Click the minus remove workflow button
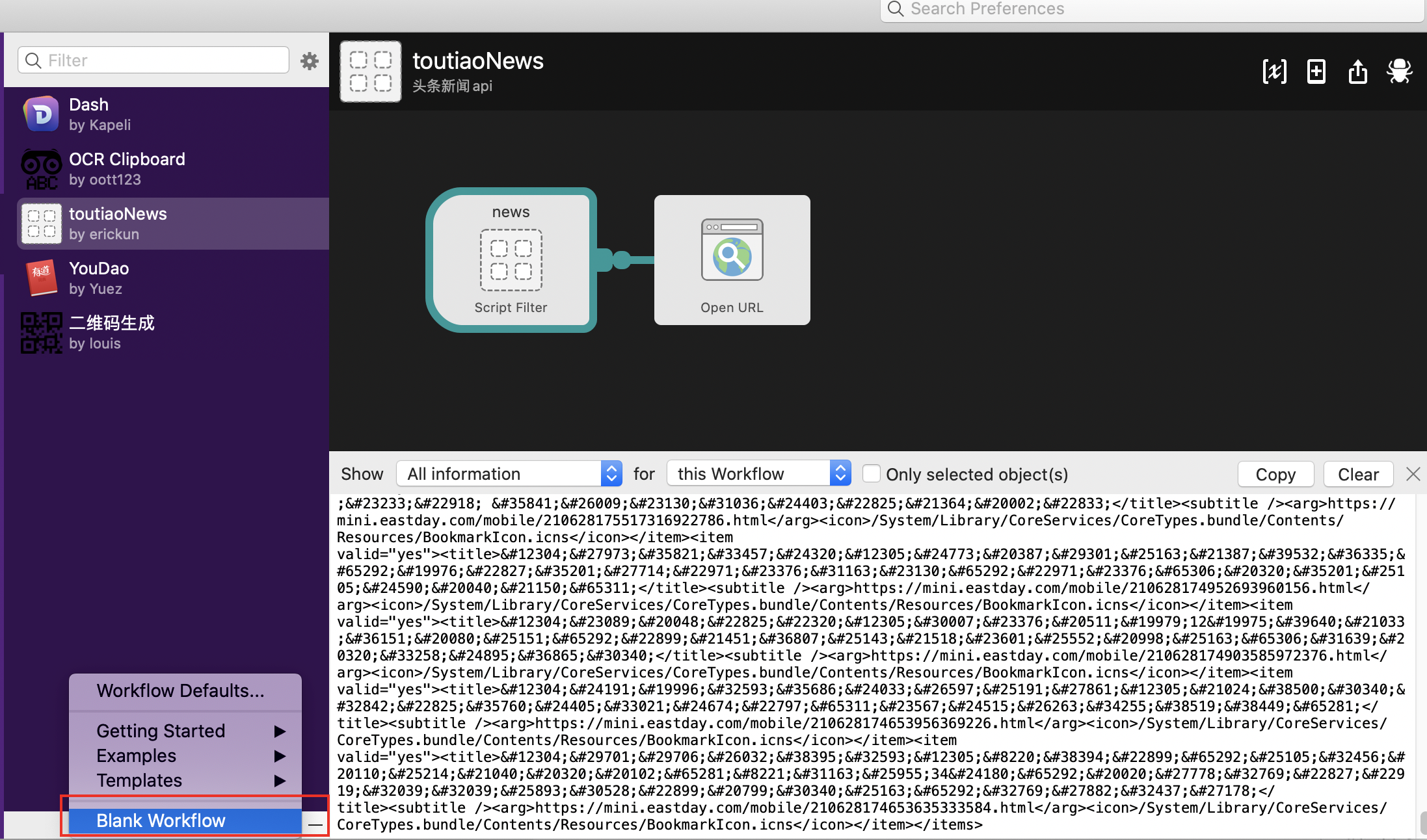Viewport: 1427px width, 840px height. coord(315,824)
